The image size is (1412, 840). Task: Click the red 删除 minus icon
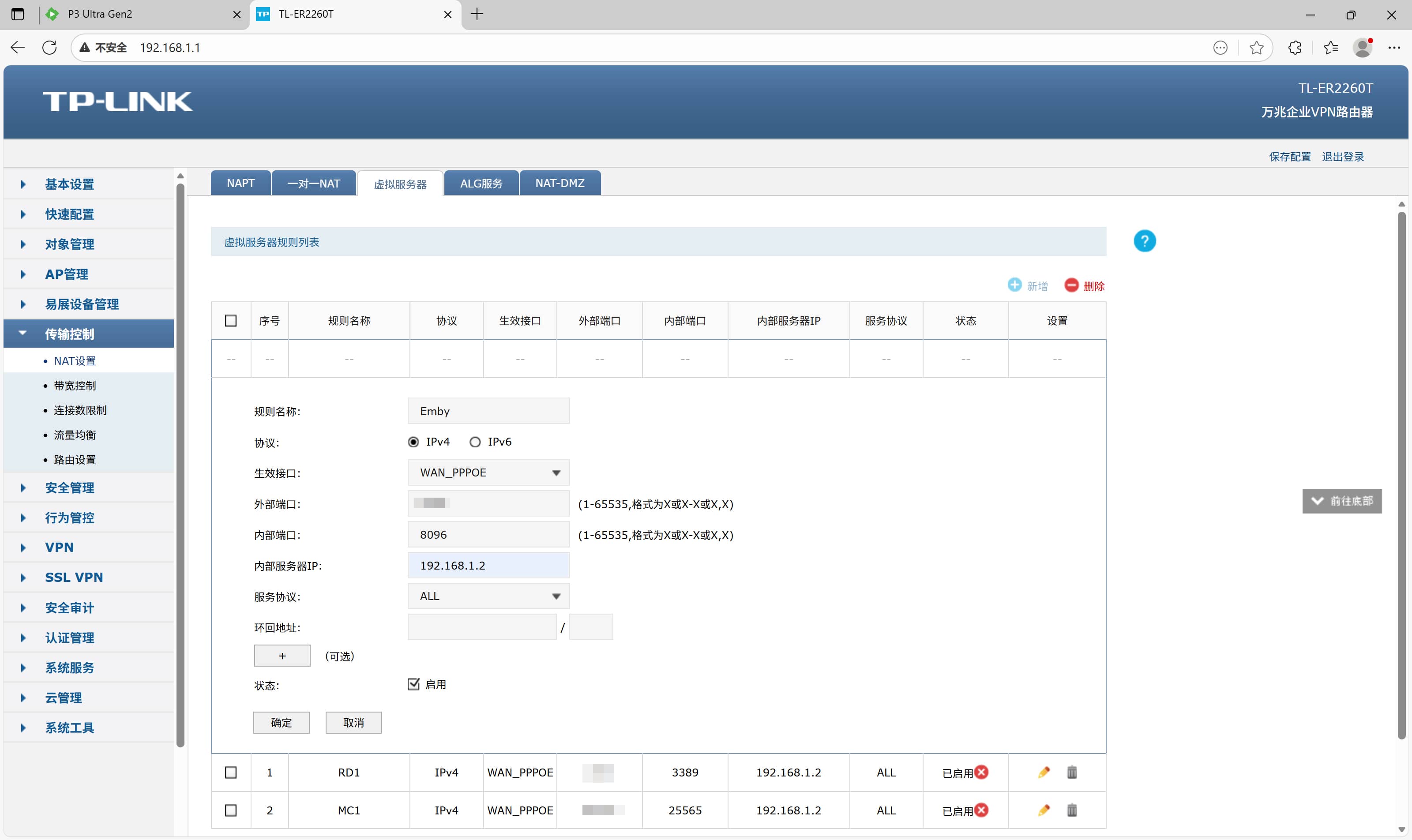coord(1071,285)
